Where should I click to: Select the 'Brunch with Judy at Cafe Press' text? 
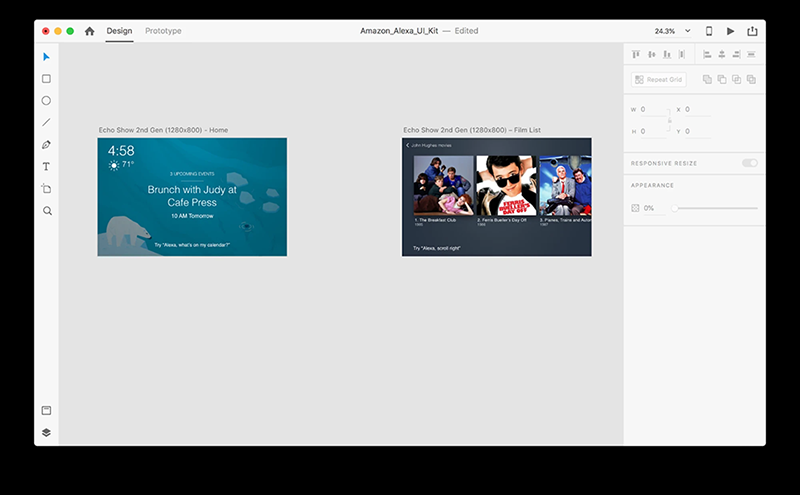point(192,196)
